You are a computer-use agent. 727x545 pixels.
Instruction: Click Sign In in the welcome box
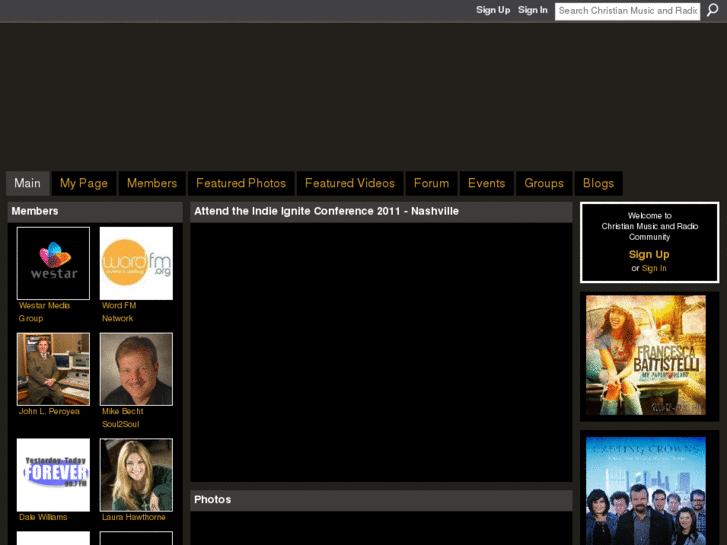click(654, 268)
